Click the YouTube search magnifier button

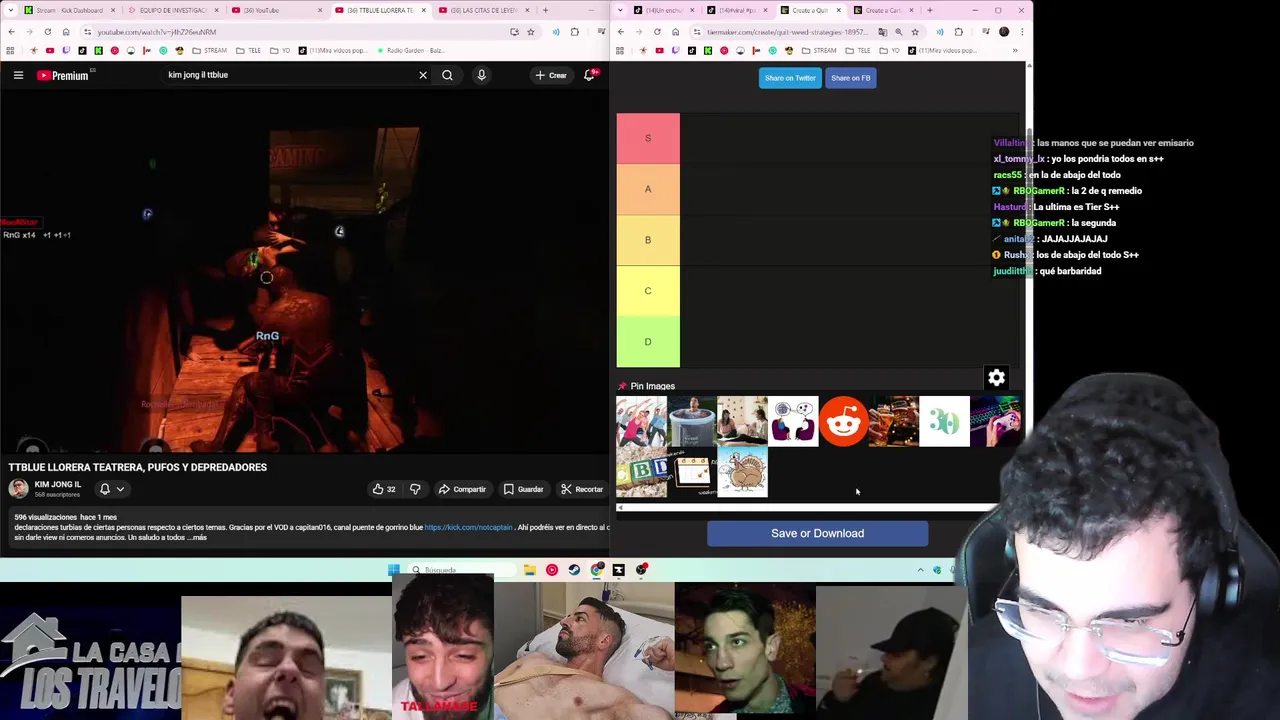coord(447,75)
